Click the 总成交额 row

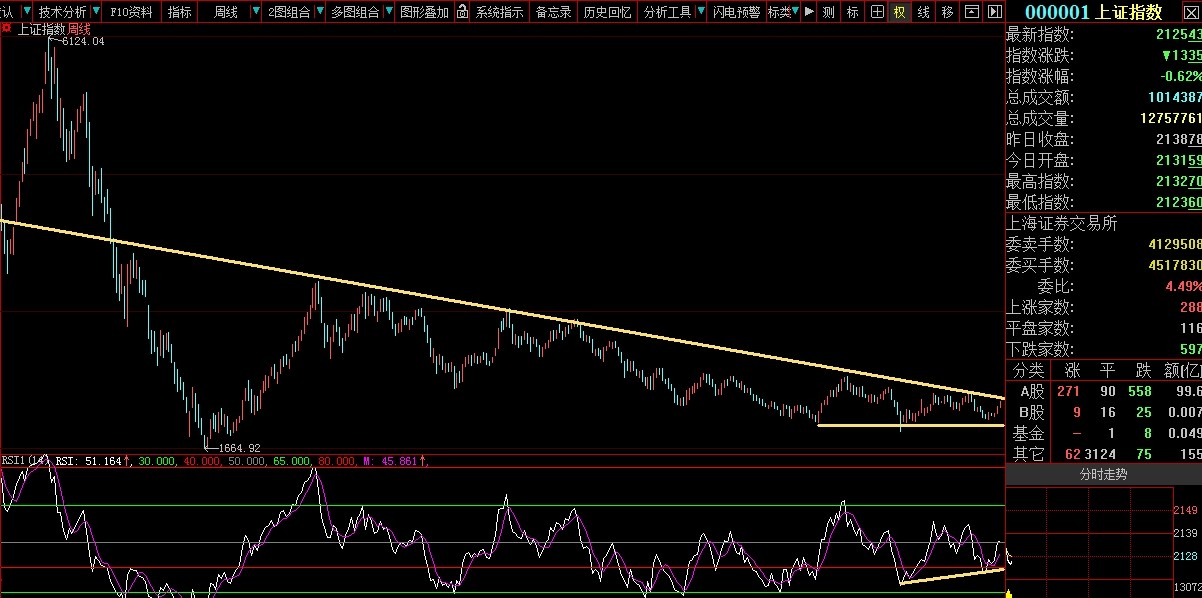pyautogui.click(x=1103, y=98)
